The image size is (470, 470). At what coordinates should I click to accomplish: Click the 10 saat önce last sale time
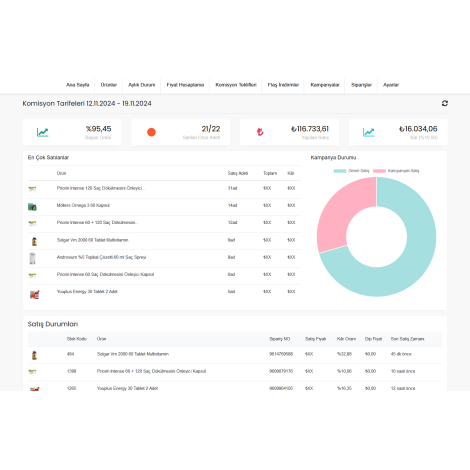pos(403,371)
